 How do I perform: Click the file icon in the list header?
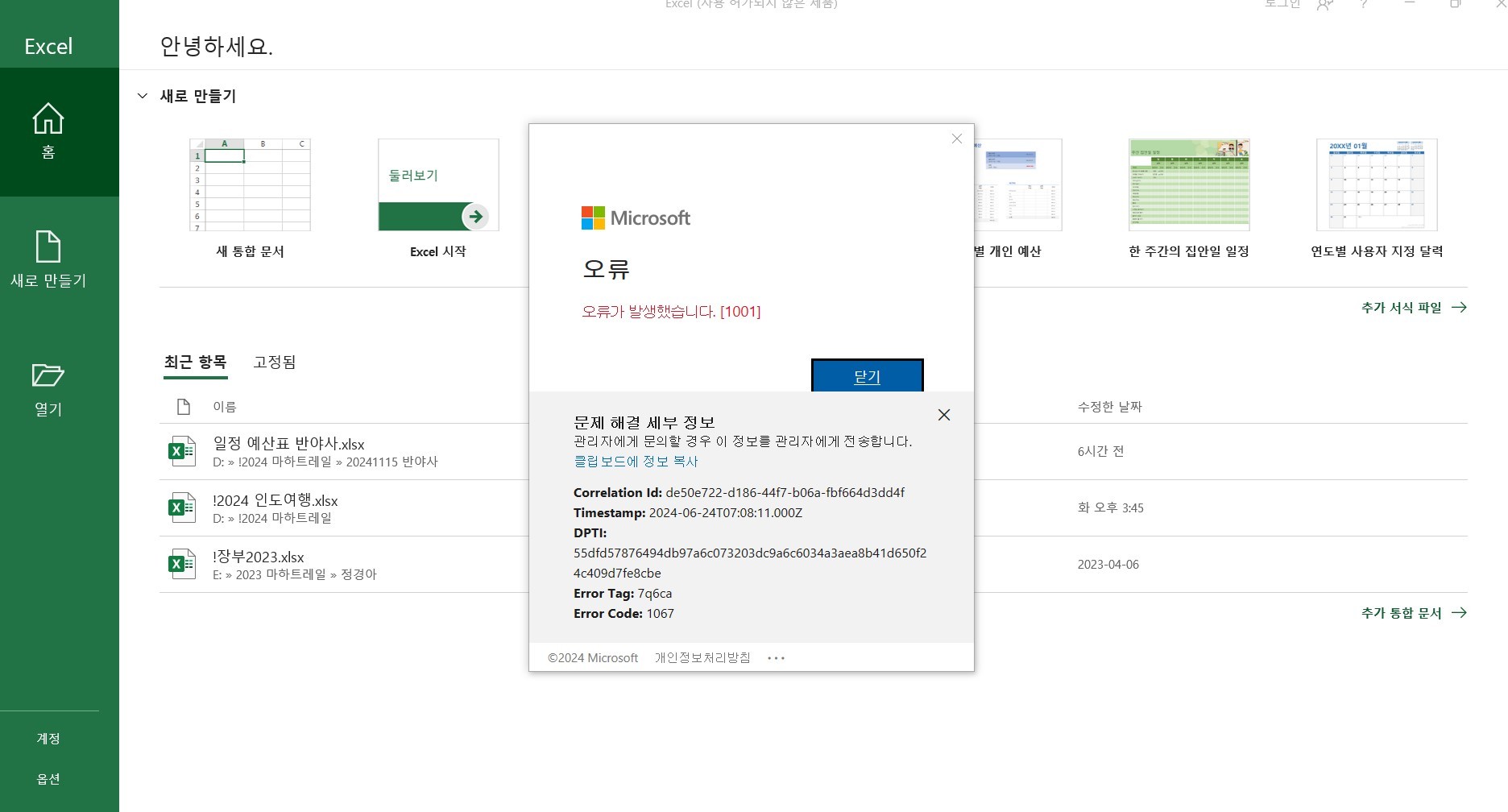[184, 407]
